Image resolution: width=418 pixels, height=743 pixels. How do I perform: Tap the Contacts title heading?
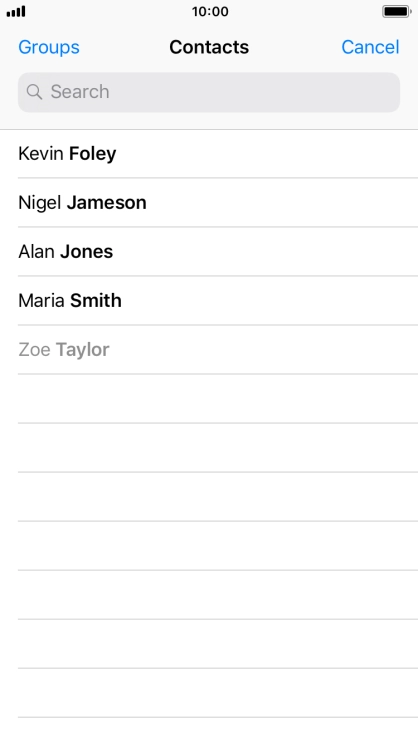click(x=209, y=47)
